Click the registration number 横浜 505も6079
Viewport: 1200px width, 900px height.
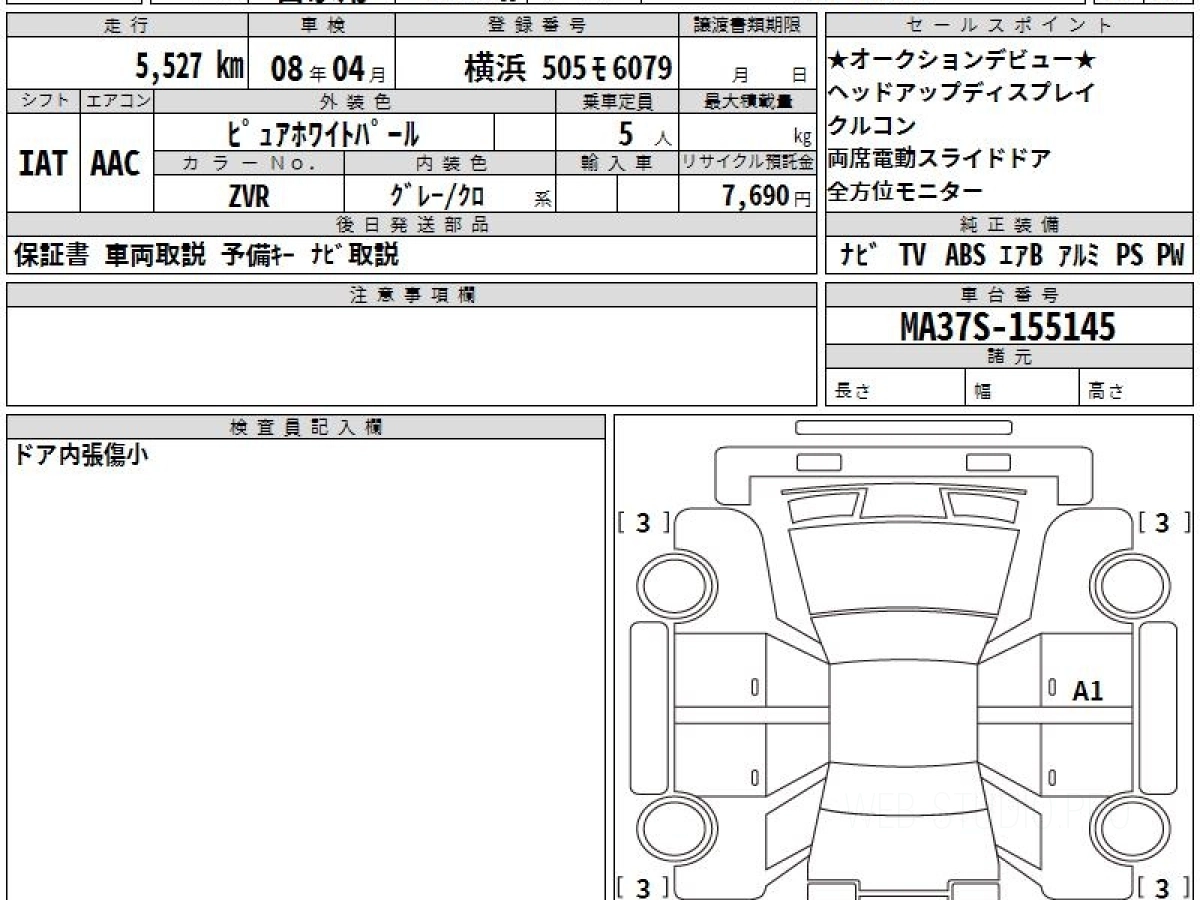point(568,68)
